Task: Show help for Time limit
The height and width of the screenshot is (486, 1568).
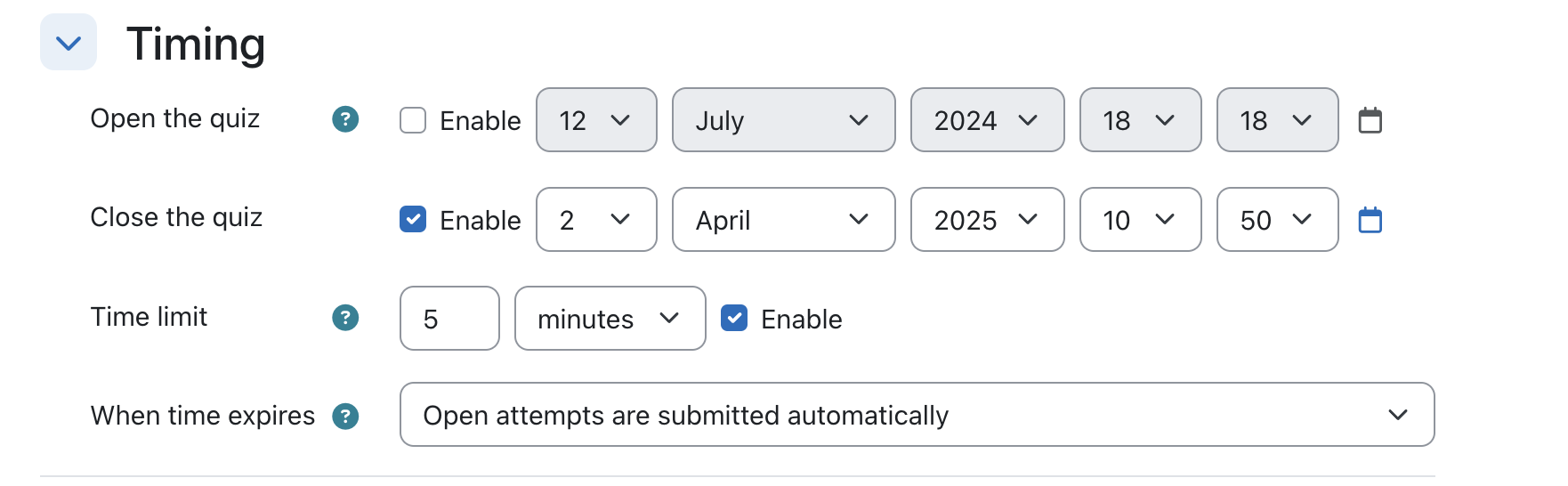Action: [x=345, y=318]
